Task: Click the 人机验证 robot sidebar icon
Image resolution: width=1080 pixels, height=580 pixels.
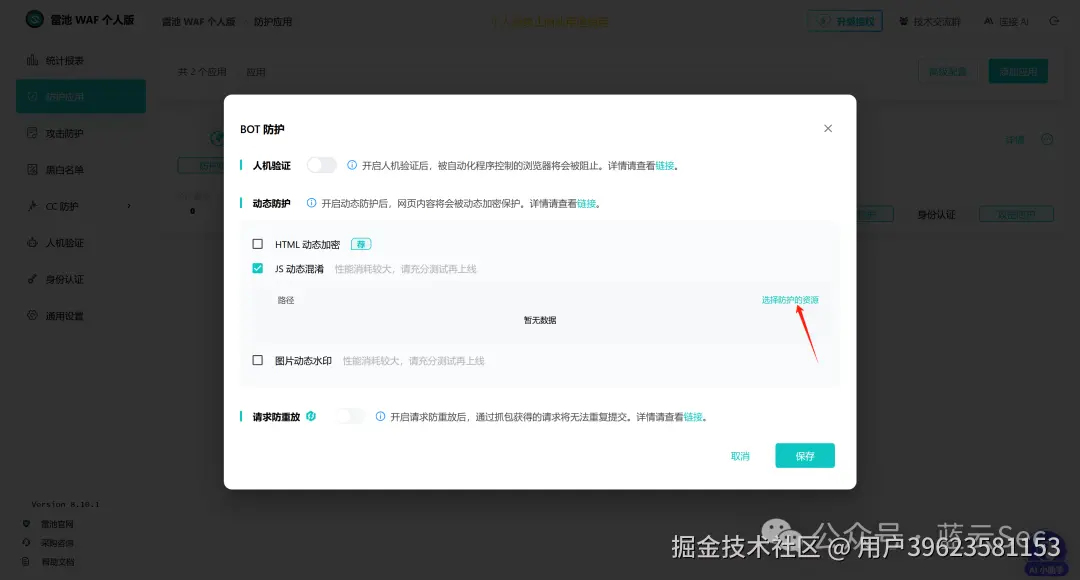Action: click(32, 242)
